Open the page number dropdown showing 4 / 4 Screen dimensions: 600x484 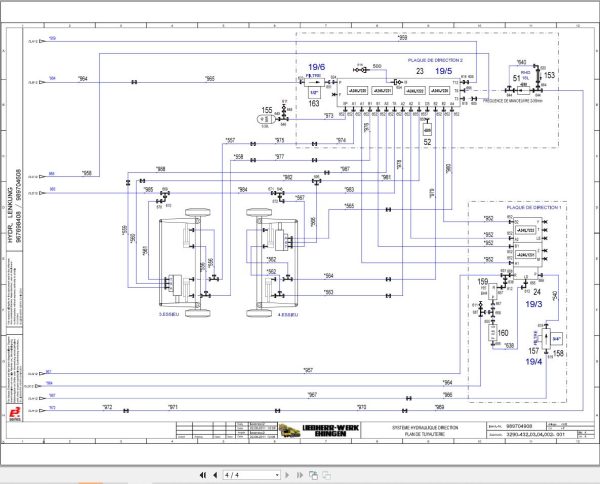[x=252, y=475]
